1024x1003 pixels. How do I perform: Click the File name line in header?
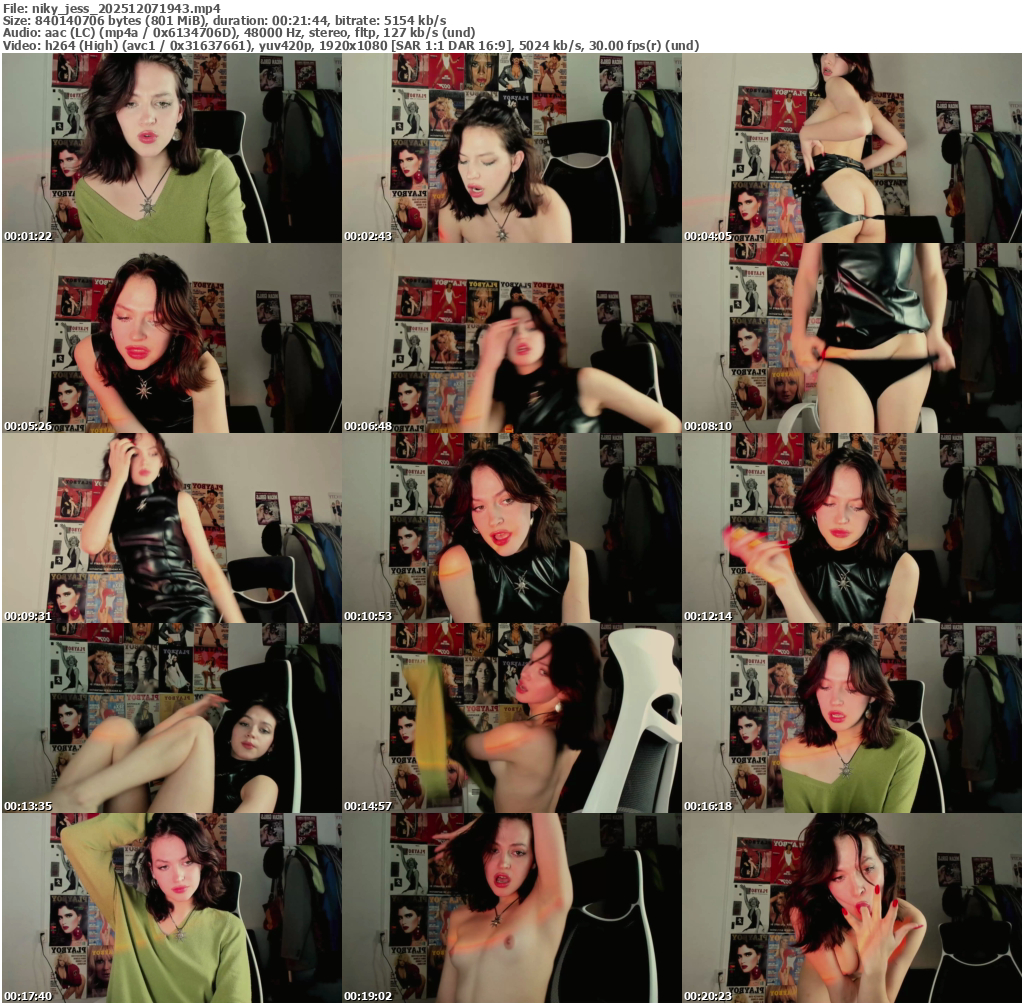(x=112, y=7)
